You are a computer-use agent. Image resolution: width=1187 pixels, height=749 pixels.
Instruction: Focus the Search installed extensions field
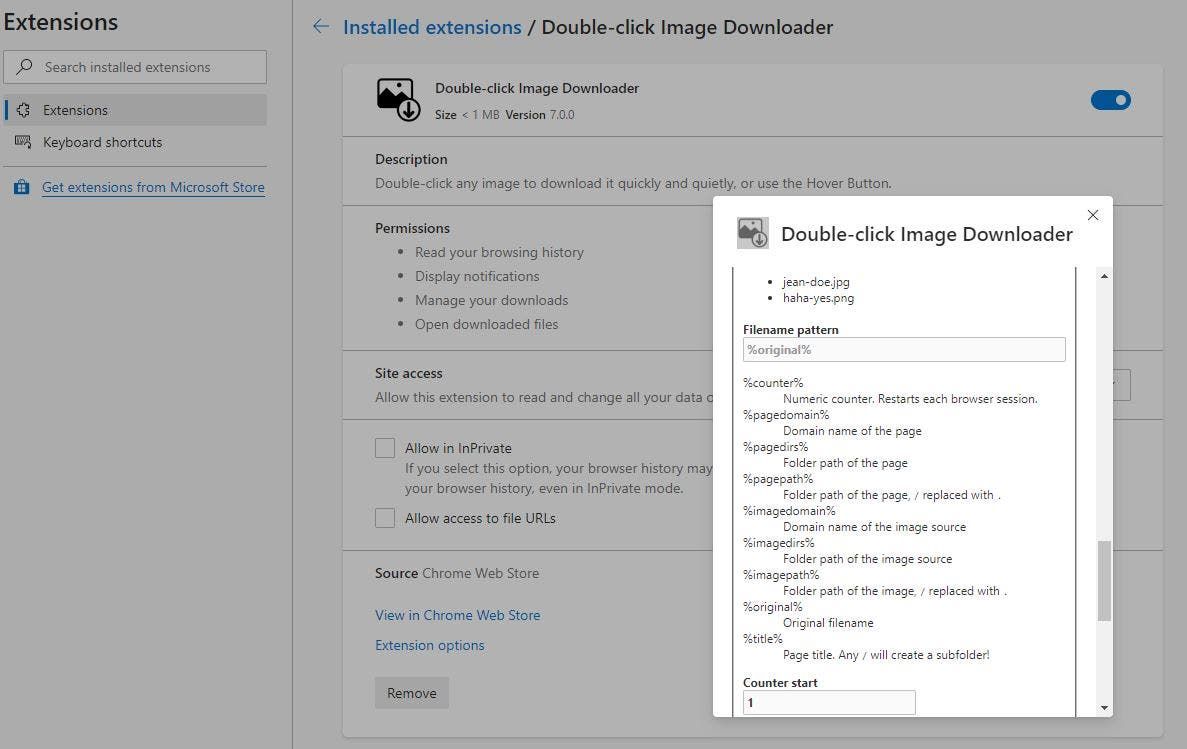(x=136, y=67)
